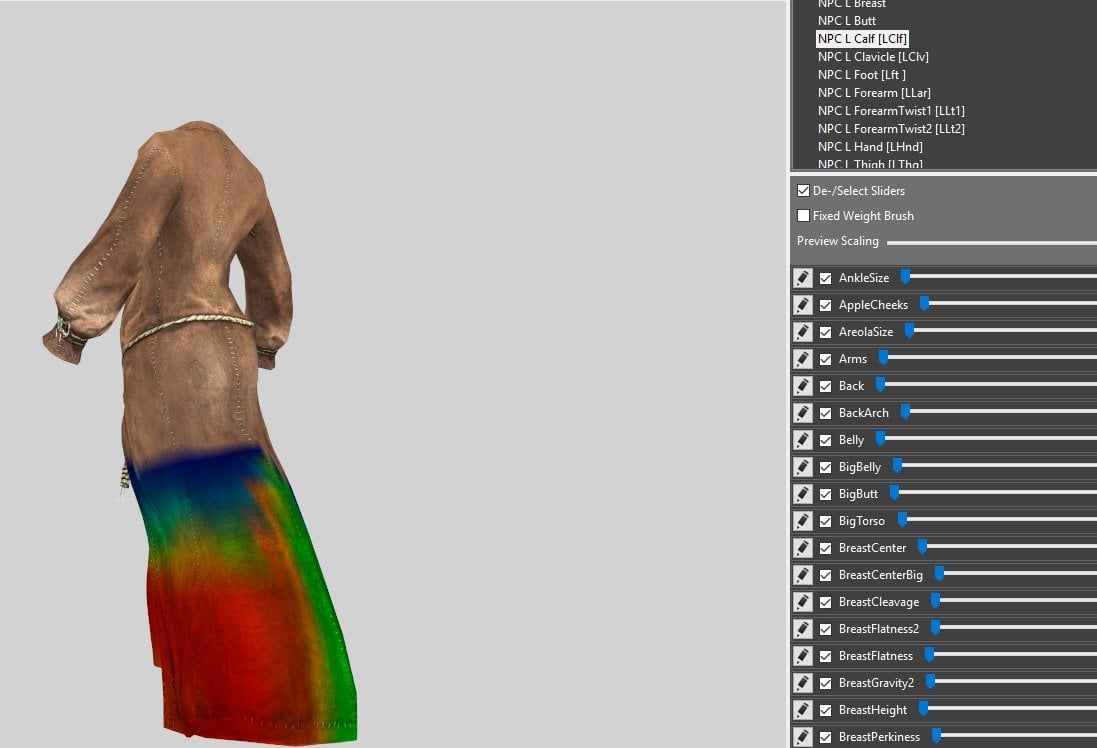This screenshot has height=748, width=1097.
Task: Toggle the AreolaSize checkbox
Action: [x=826, y=332]
